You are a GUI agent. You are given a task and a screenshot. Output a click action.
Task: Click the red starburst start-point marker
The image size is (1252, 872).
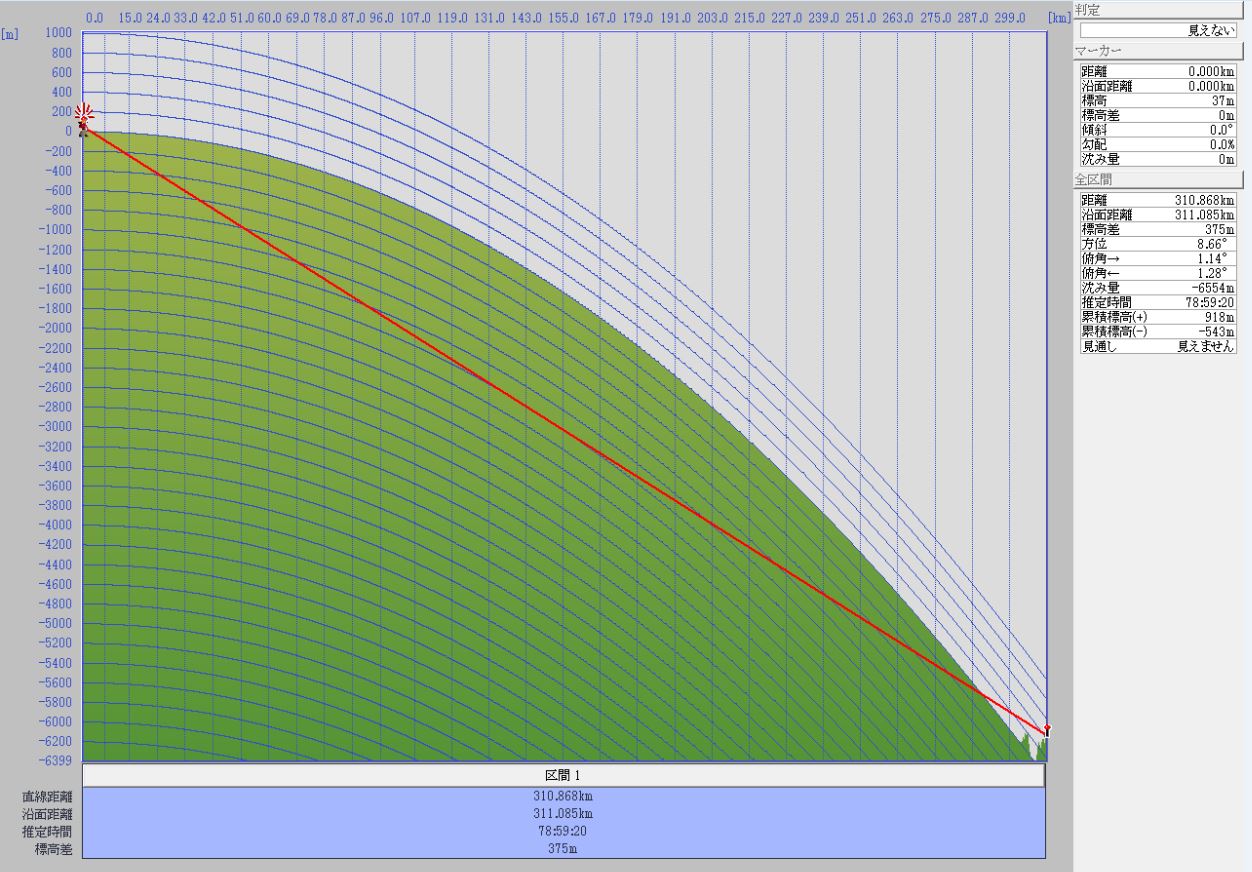click(84, 114)
